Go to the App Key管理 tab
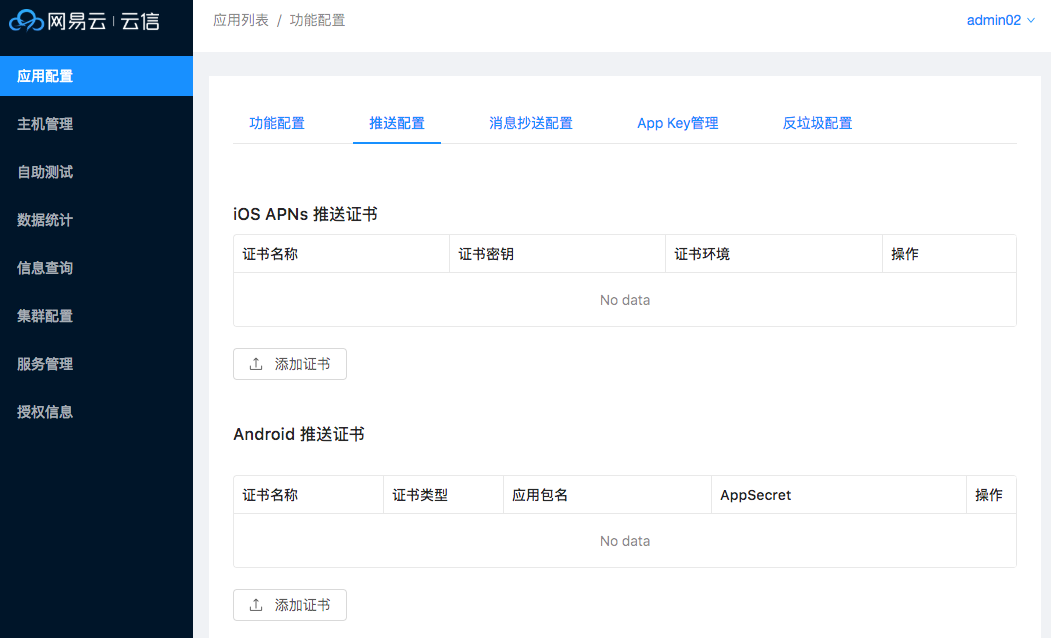This screenshot has width=1051, height=638. coord(678,123)
